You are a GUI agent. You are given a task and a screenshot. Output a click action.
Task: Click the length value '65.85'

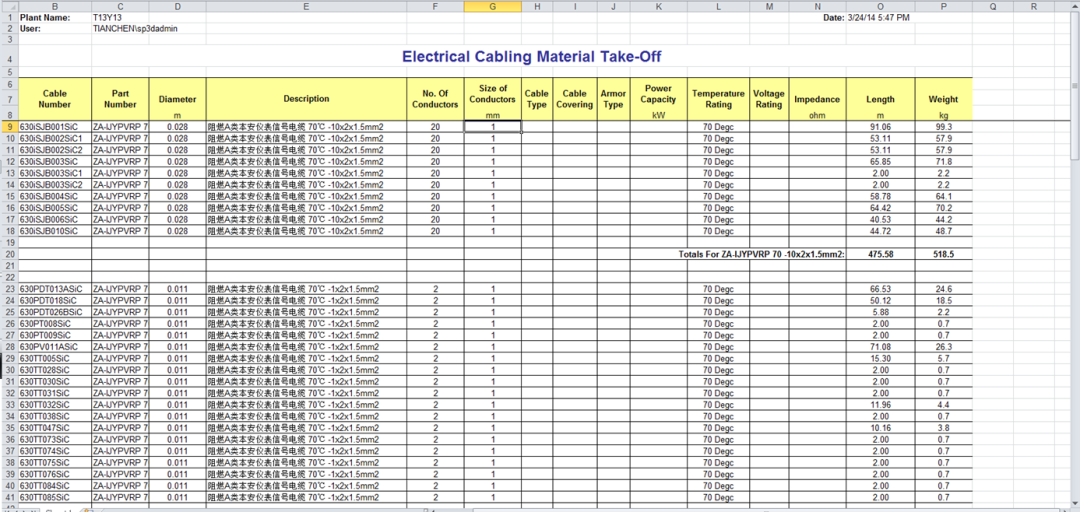(x=880, y=161)
